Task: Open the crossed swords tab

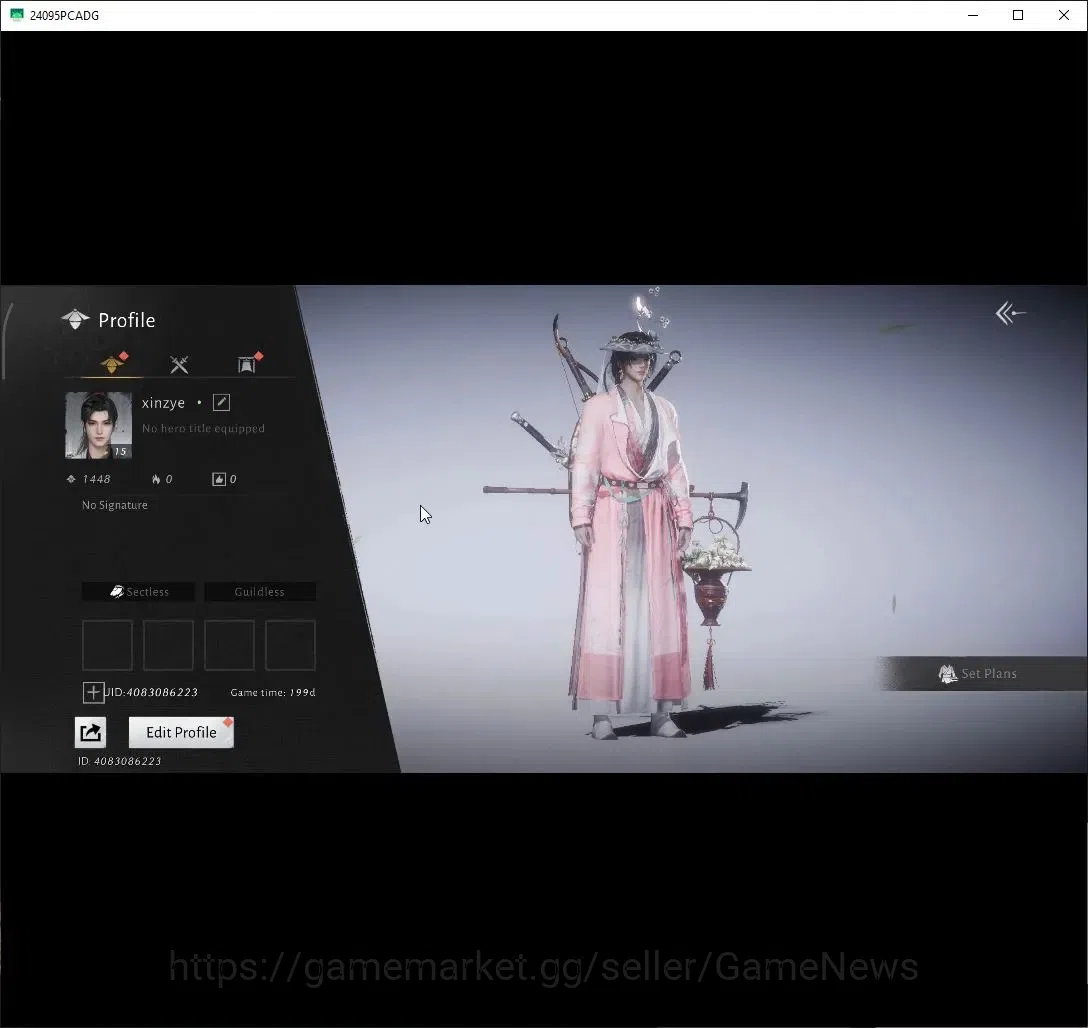Action: pyautogui.click(x=179, y=364)
